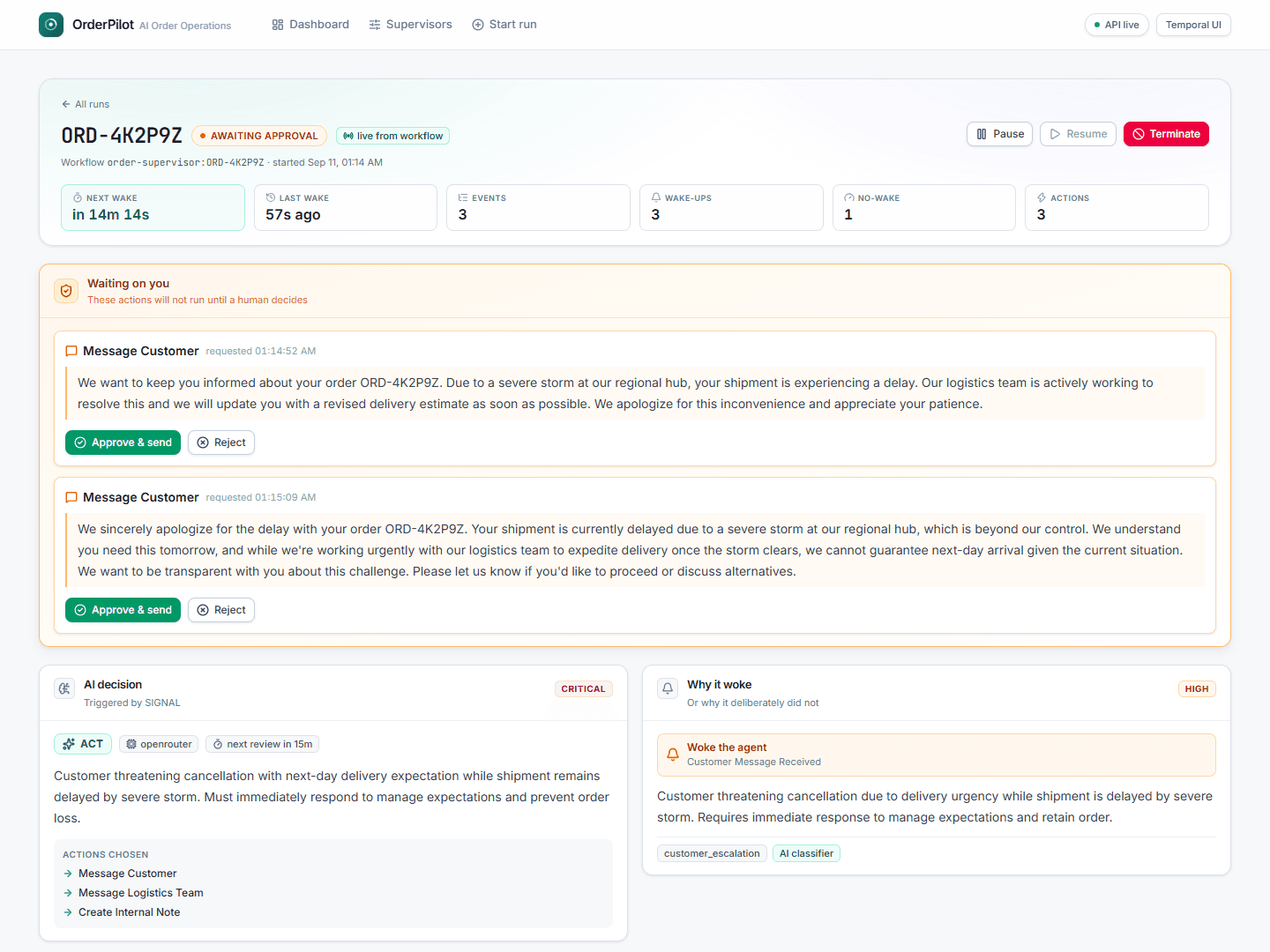
Task: Click the Last Wake history icon
Action: tap(271, 198)
